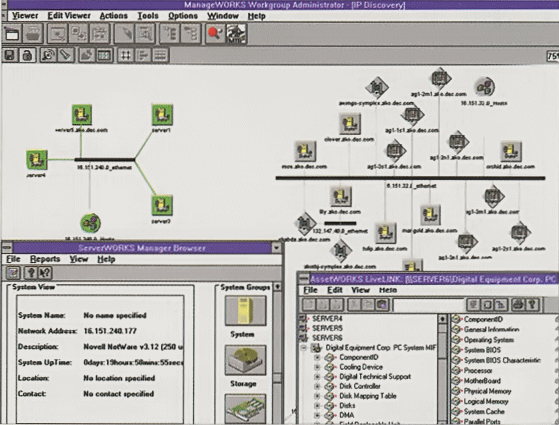Image resolution: width=559 pixels, height=425 pixels.
Task: Click the padlock lock icon in toolbar
Action: tap(27, 55)
